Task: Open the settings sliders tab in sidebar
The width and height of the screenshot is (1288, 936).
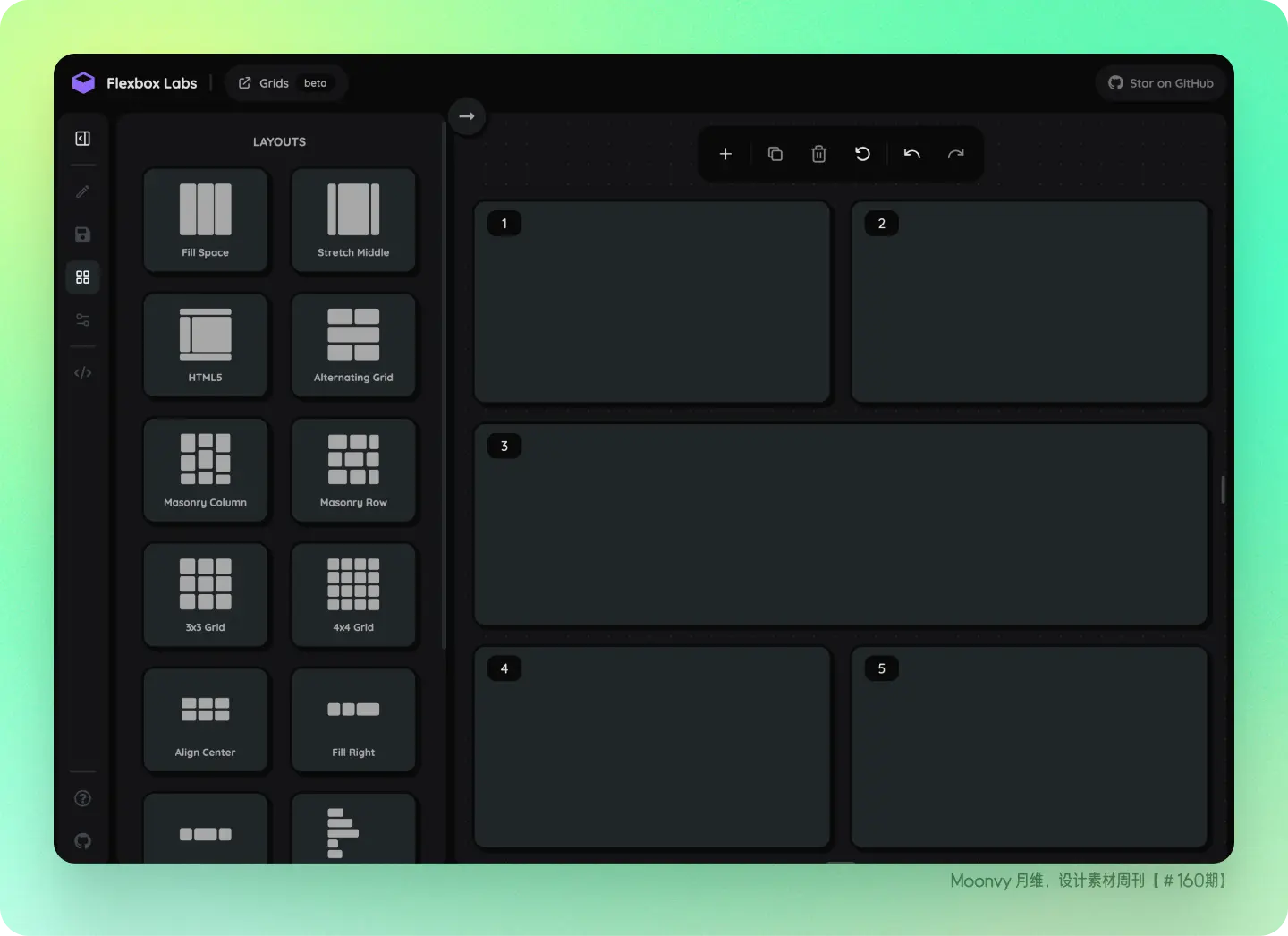Action: [x=83, y=320]
